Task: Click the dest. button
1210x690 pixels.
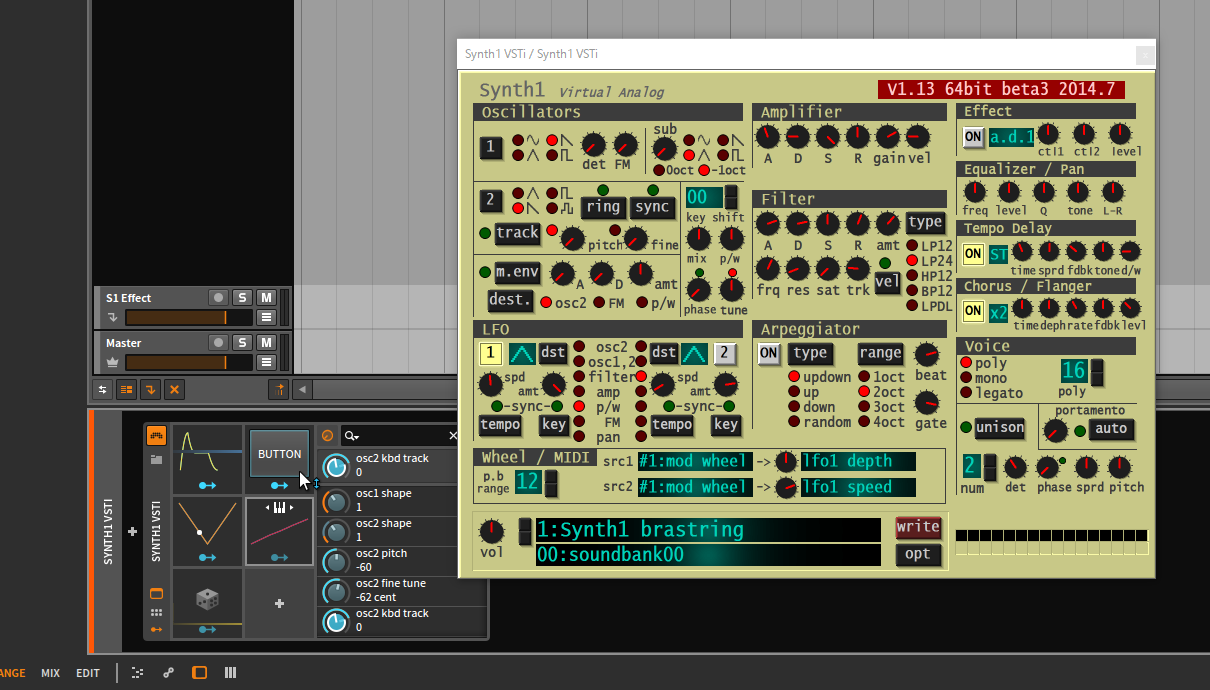Action: [x=510, y=299]
